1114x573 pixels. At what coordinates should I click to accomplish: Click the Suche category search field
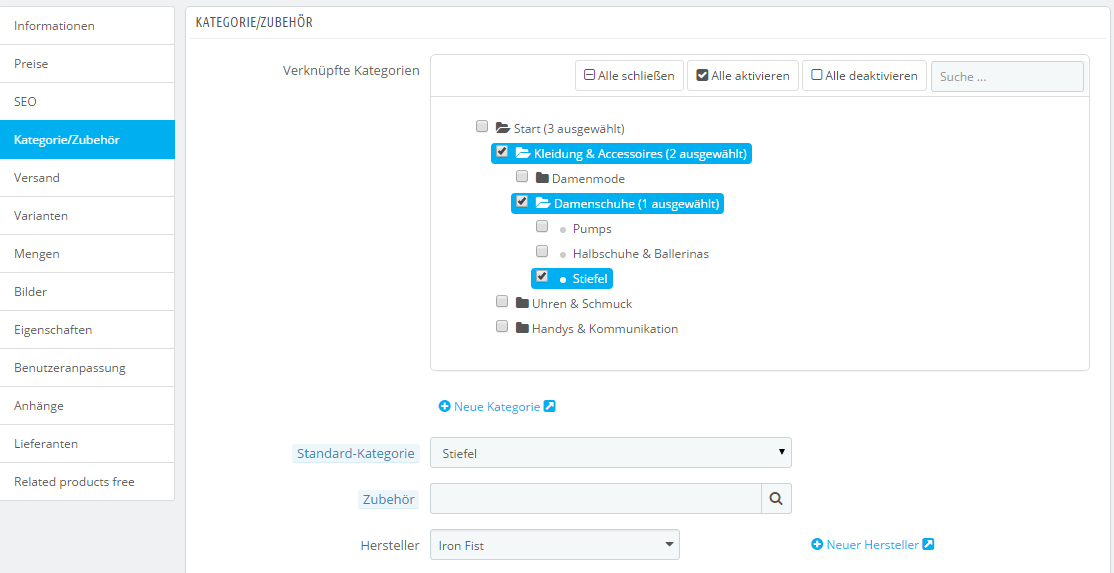tap(1006, 76)
